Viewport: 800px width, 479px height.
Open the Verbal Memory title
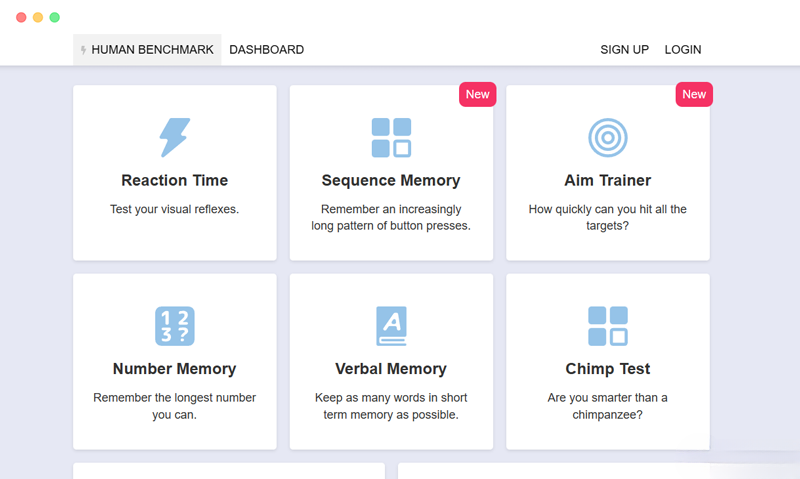pyautogui.click(x=391, y=369)
